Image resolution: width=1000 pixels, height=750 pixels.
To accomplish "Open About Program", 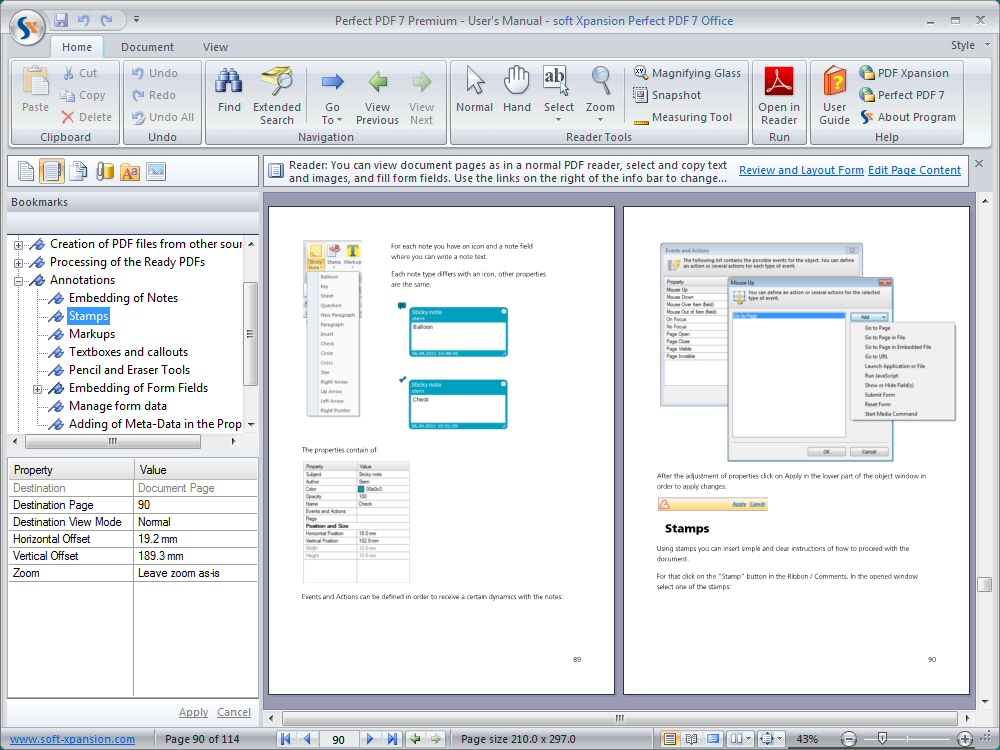I will pos(908,117).
